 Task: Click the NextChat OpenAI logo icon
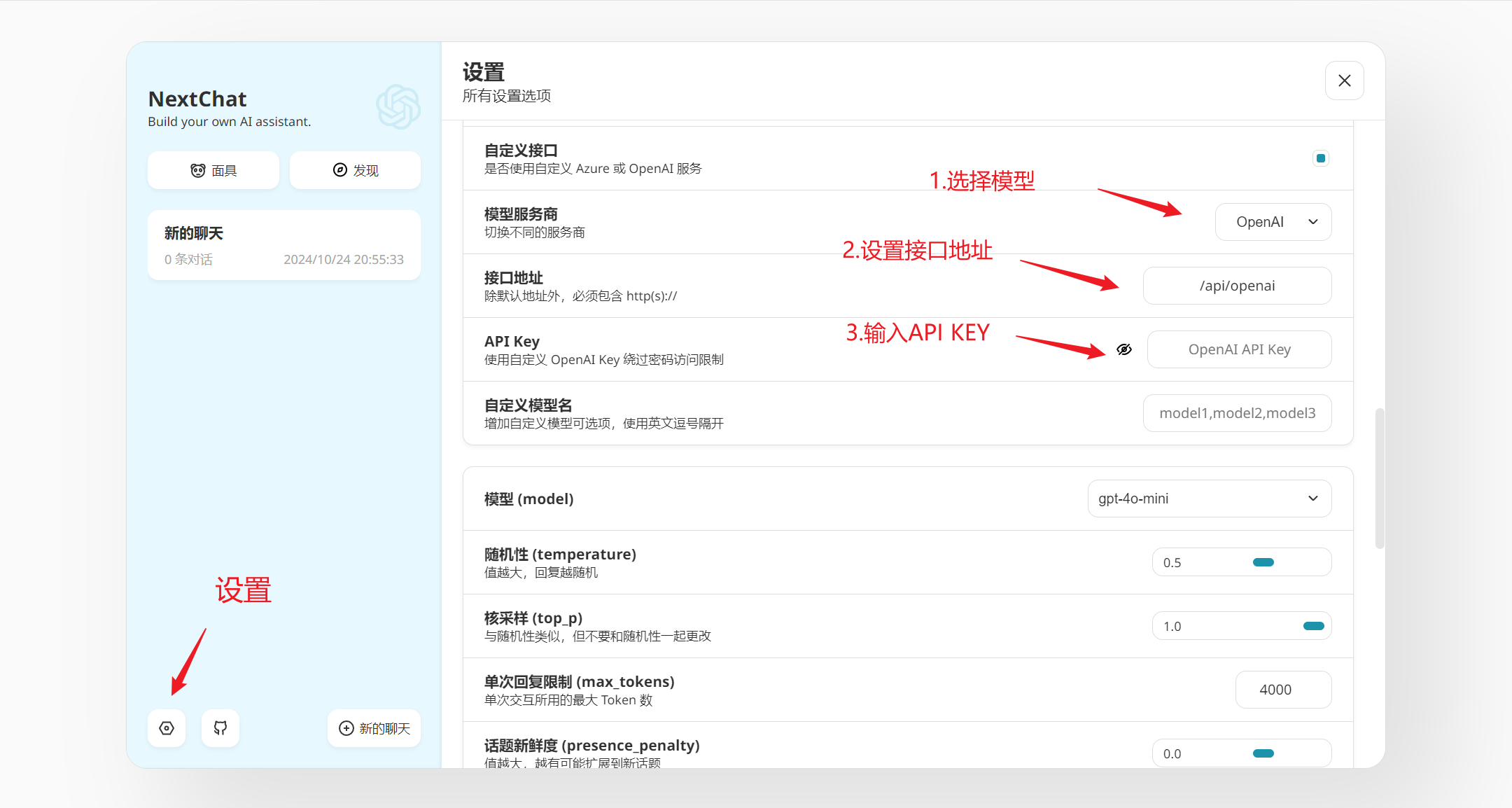(x=398, y=106)
